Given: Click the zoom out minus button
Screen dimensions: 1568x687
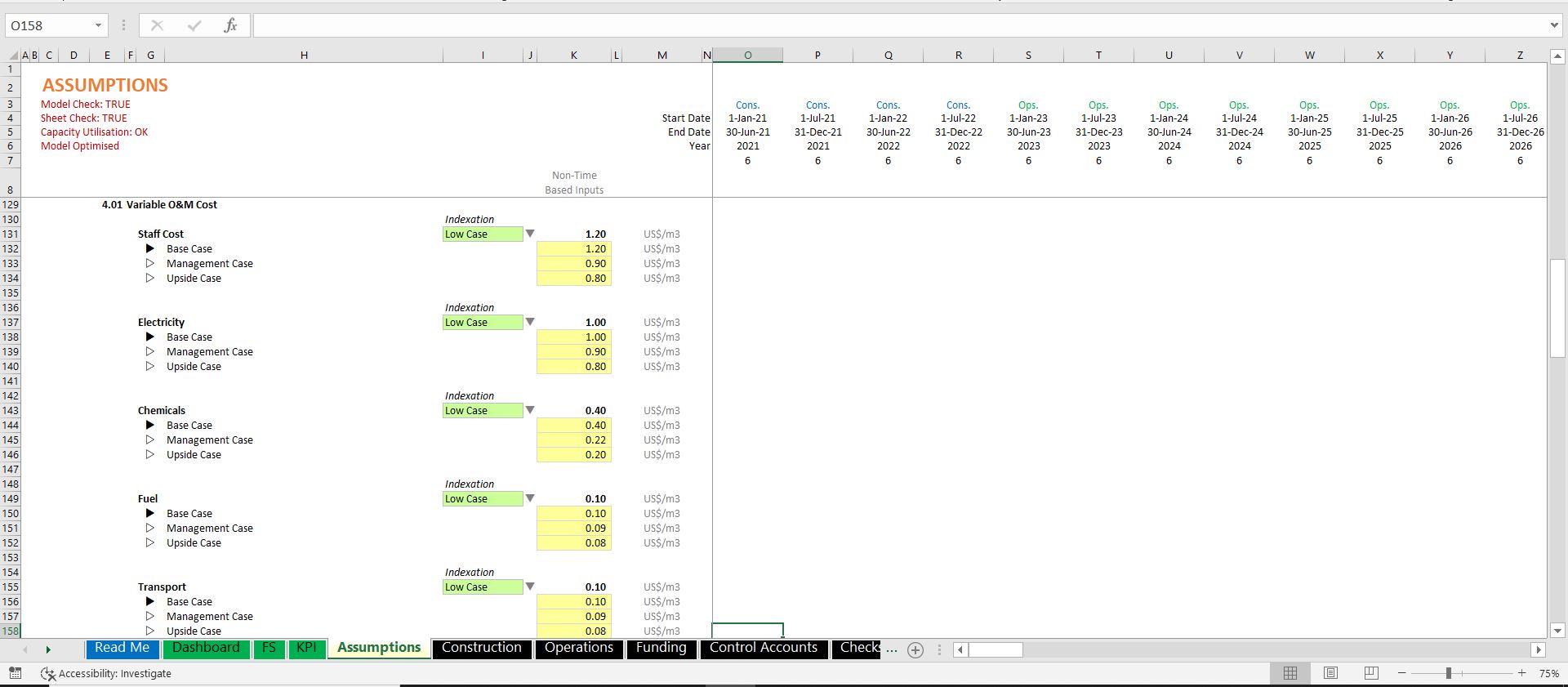Looking at the screenshot, I should click(x=1402, y=673).
